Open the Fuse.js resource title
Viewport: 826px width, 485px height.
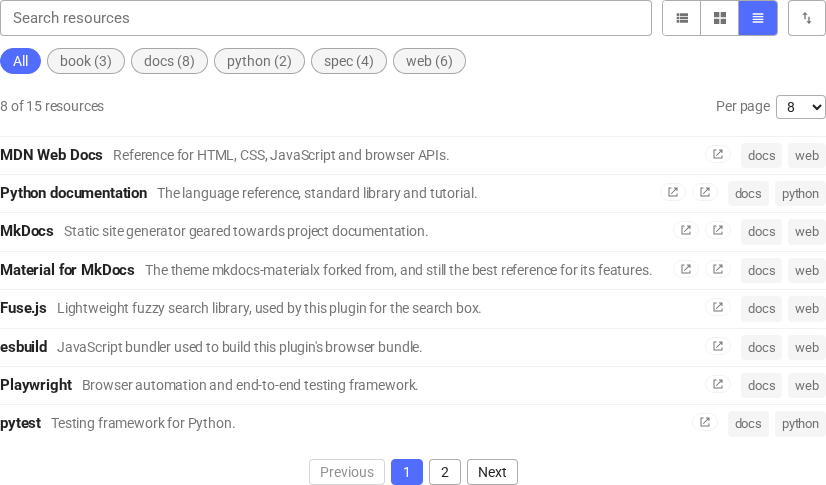23,308
